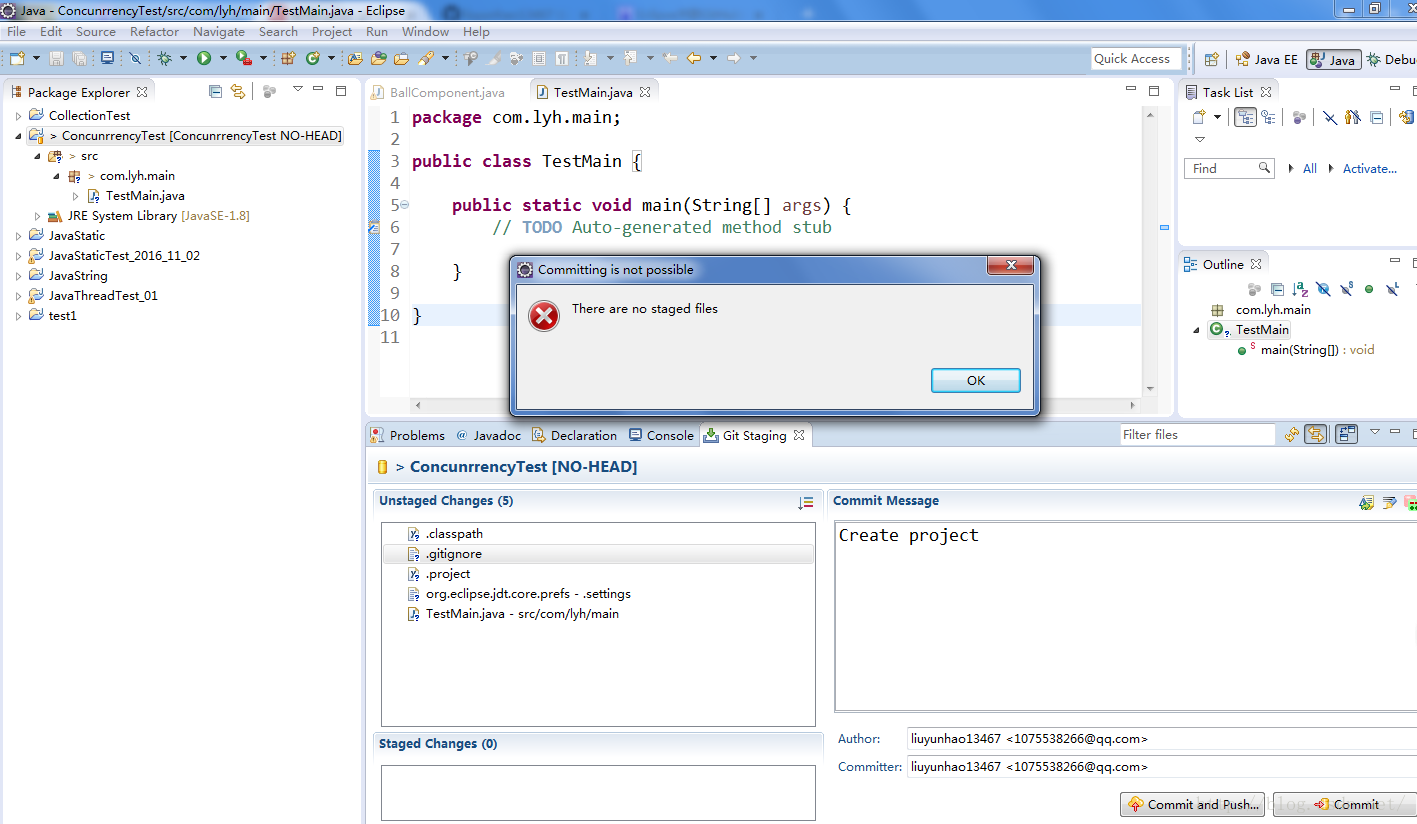Toggle Link with Editor in Git Staging
1417x824 pixels.
pyautogui.click(x=1316, y=434)
